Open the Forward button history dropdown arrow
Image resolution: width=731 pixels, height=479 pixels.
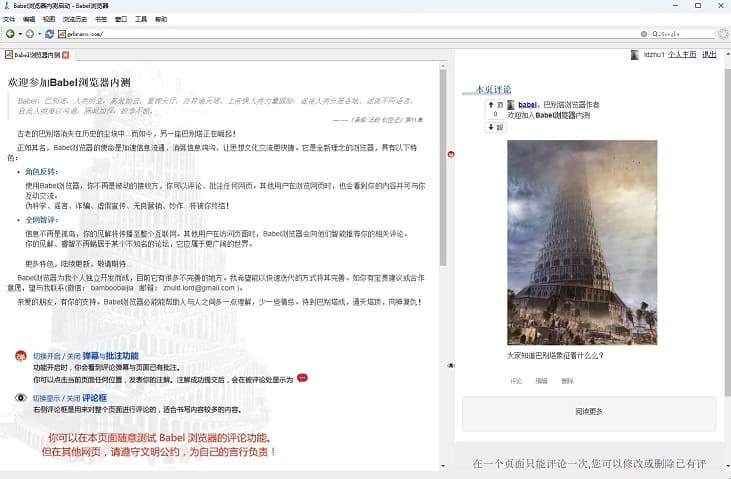(x=40, y=34)
